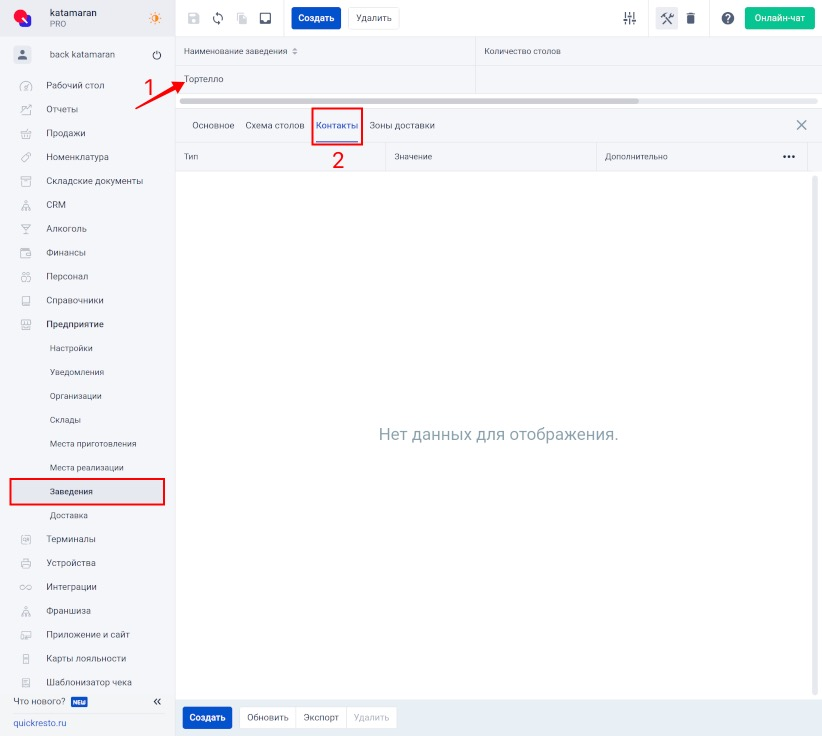Open Карты лояльности section

86,658
